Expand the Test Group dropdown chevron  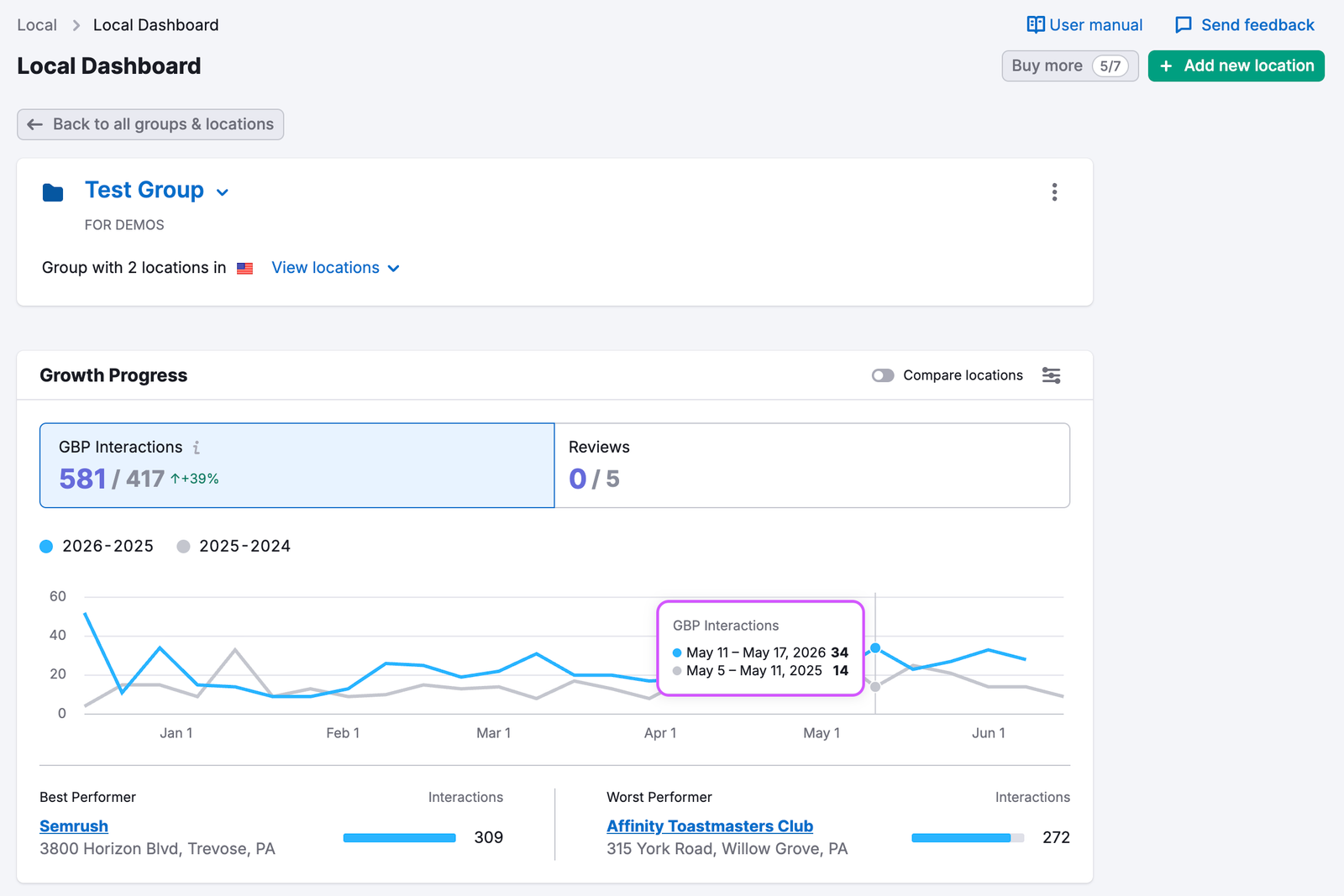(x=223, y=192)
